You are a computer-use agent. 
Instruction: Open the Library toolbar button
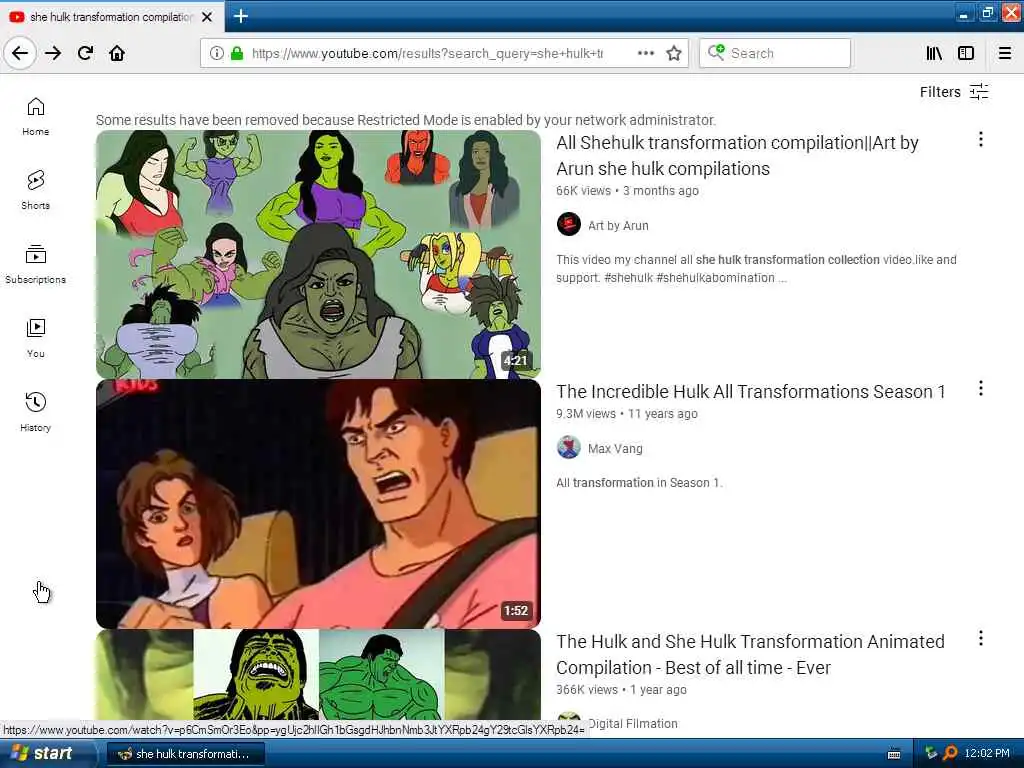[934, 53]
